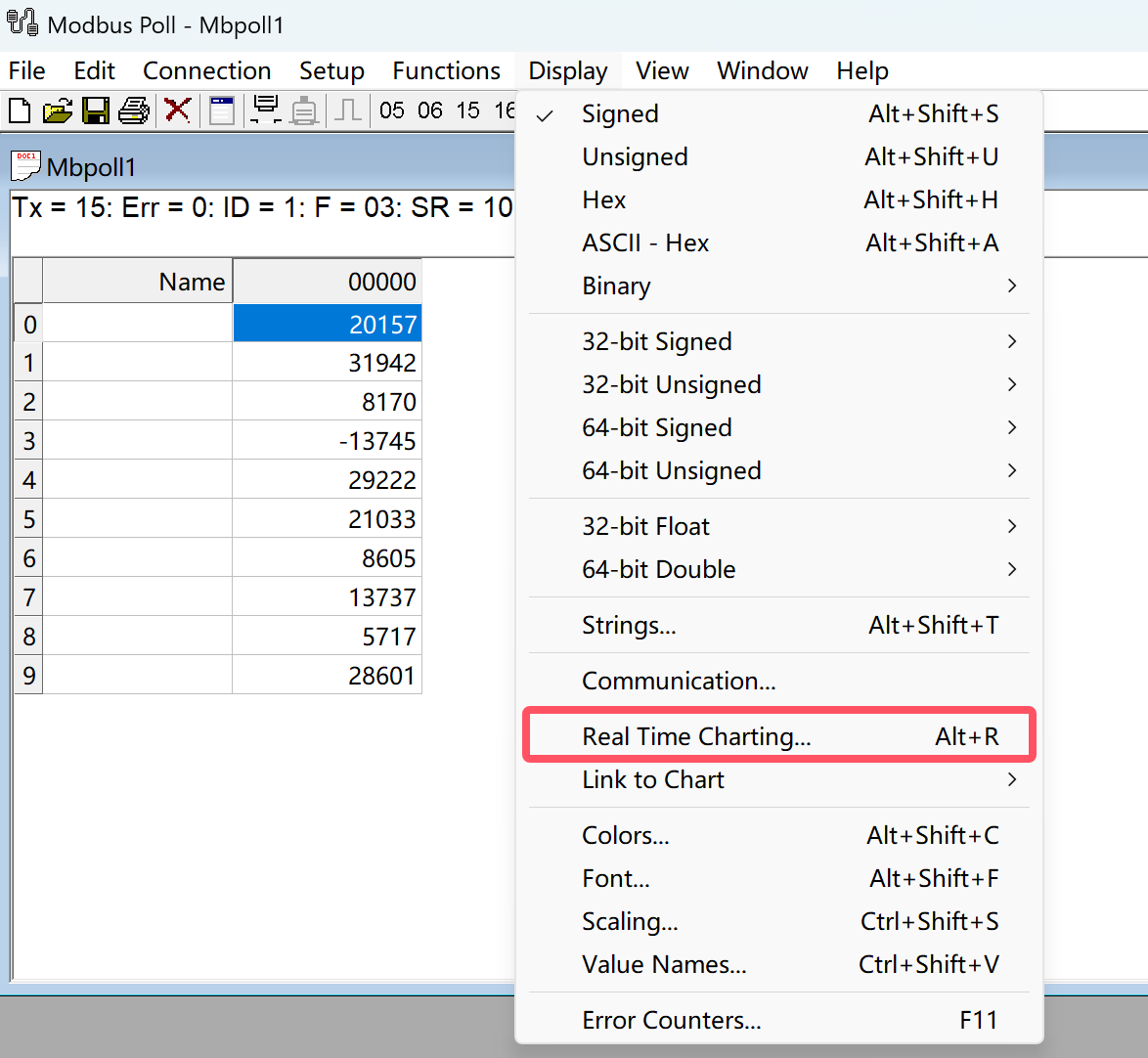Viewport: 1148px width, 1058px height.
Task: Click row header 9
Action: click(28, 675)
